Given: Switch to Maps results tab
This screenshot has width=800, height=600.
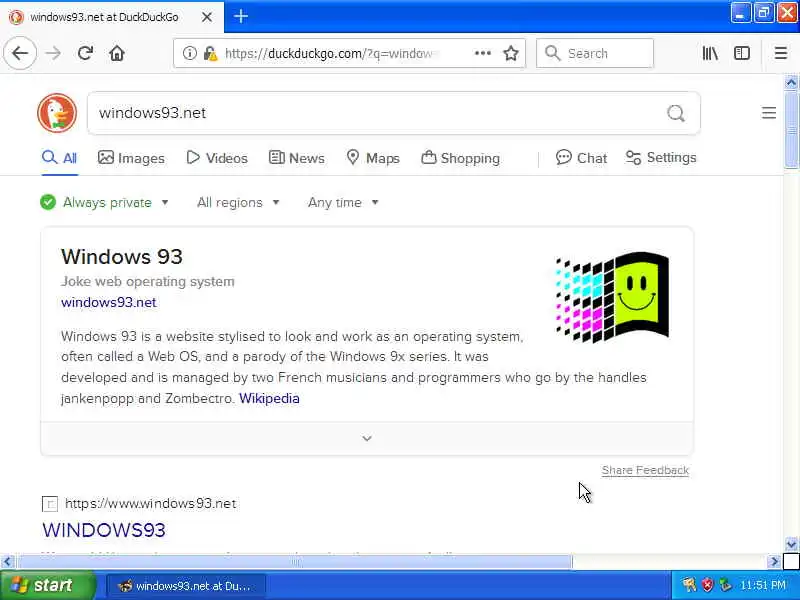Looking at the screenshot, I should pyautogui.click(x=373, y=158).
